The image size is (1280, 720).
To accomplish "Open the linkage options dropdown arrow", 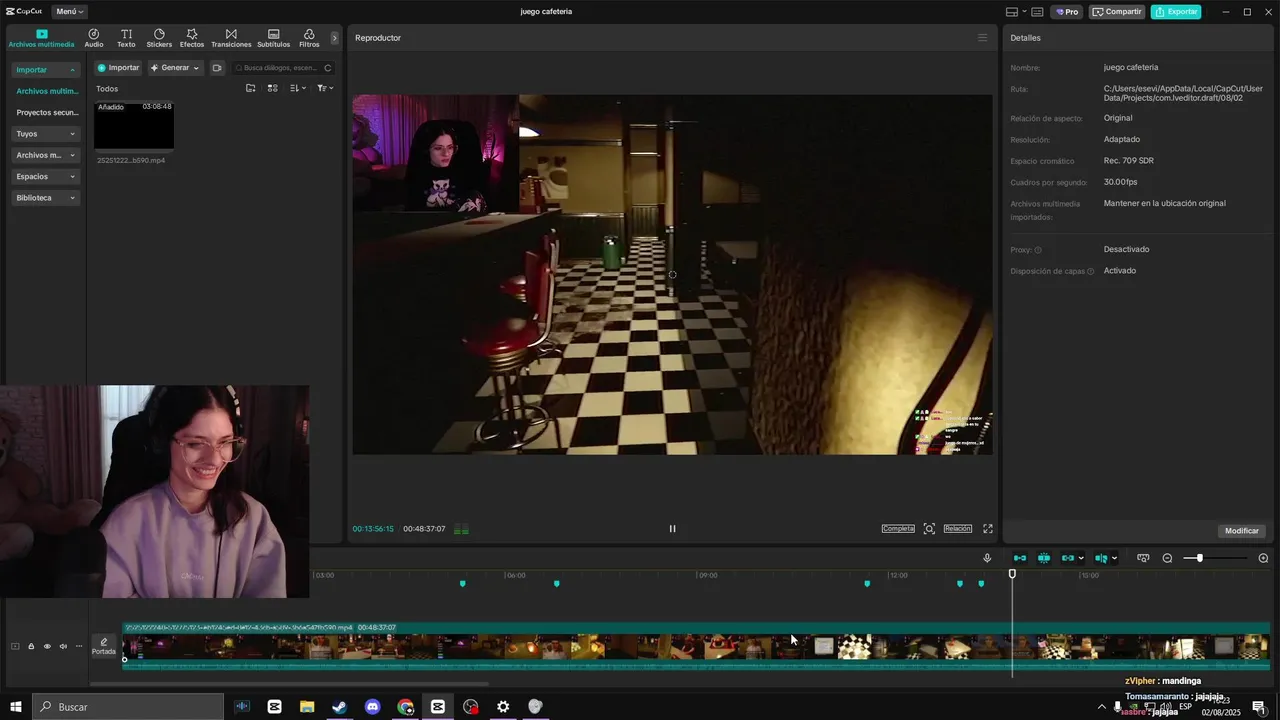I will pos(1081,559).
